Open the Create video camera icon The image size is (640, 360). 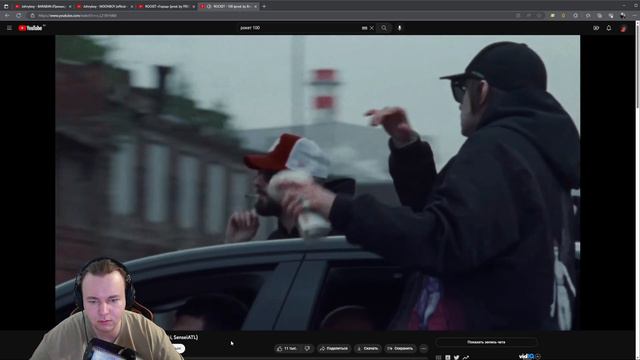click(596, 28)
